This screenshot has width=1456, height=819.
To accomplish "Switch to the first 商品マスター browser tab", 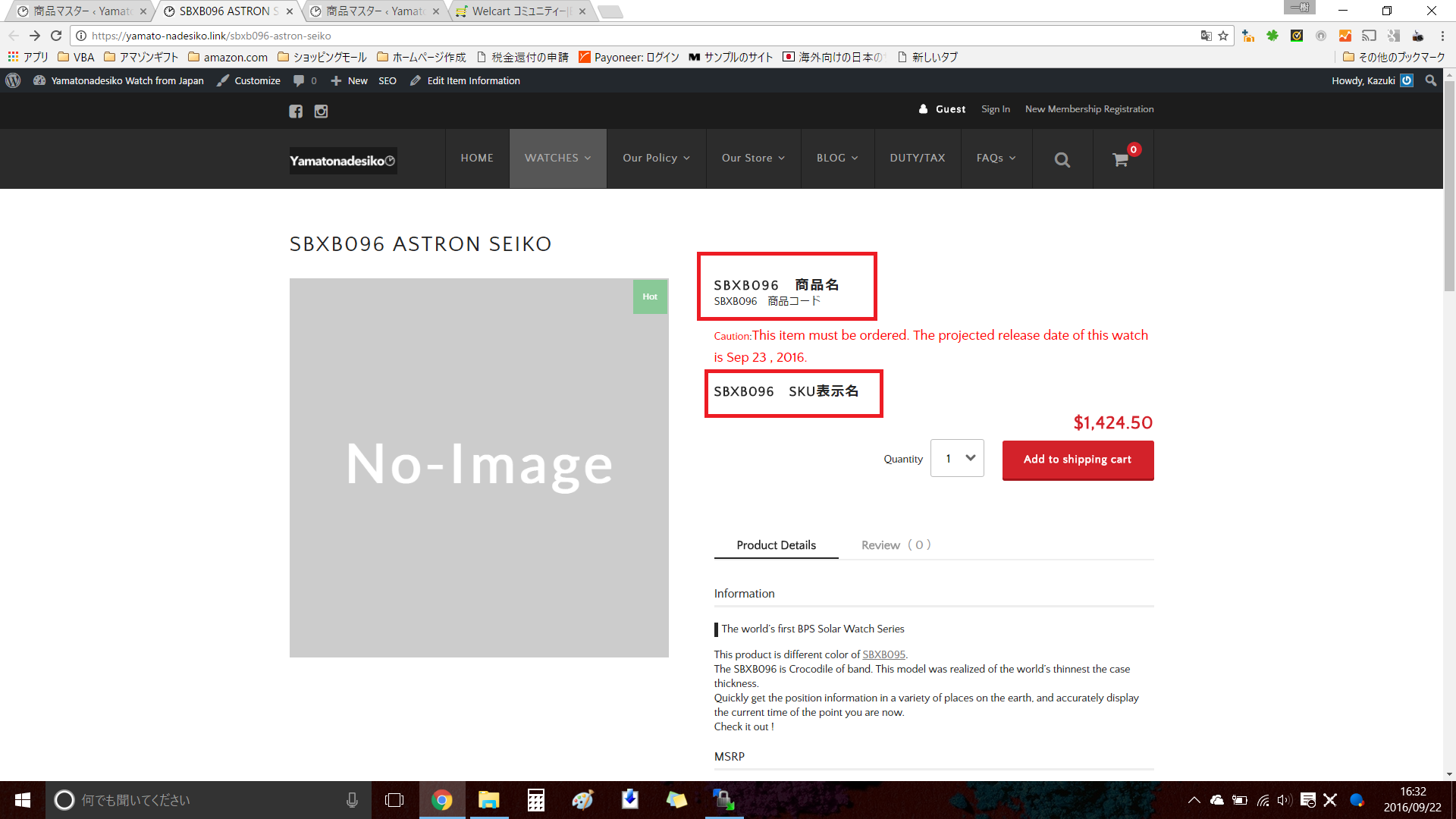I will tap(82, 11).
